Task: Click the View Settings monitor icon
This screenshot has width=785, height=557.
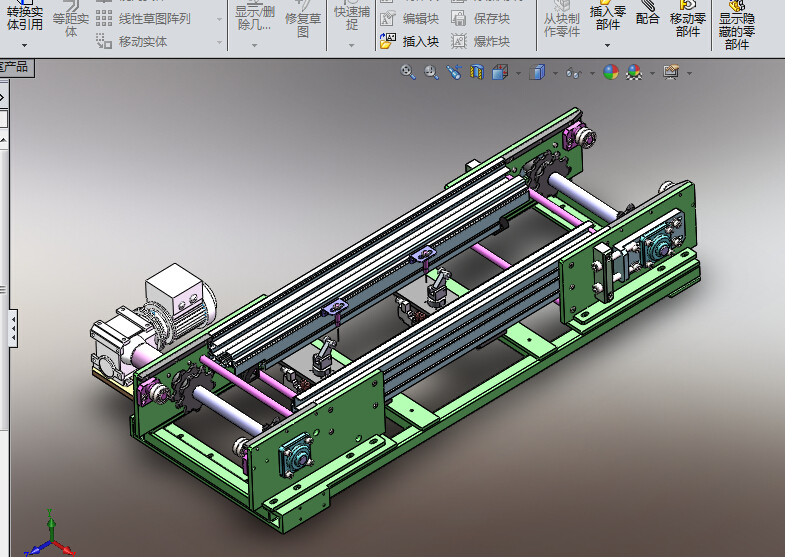Action: click(x=671, y=73)
